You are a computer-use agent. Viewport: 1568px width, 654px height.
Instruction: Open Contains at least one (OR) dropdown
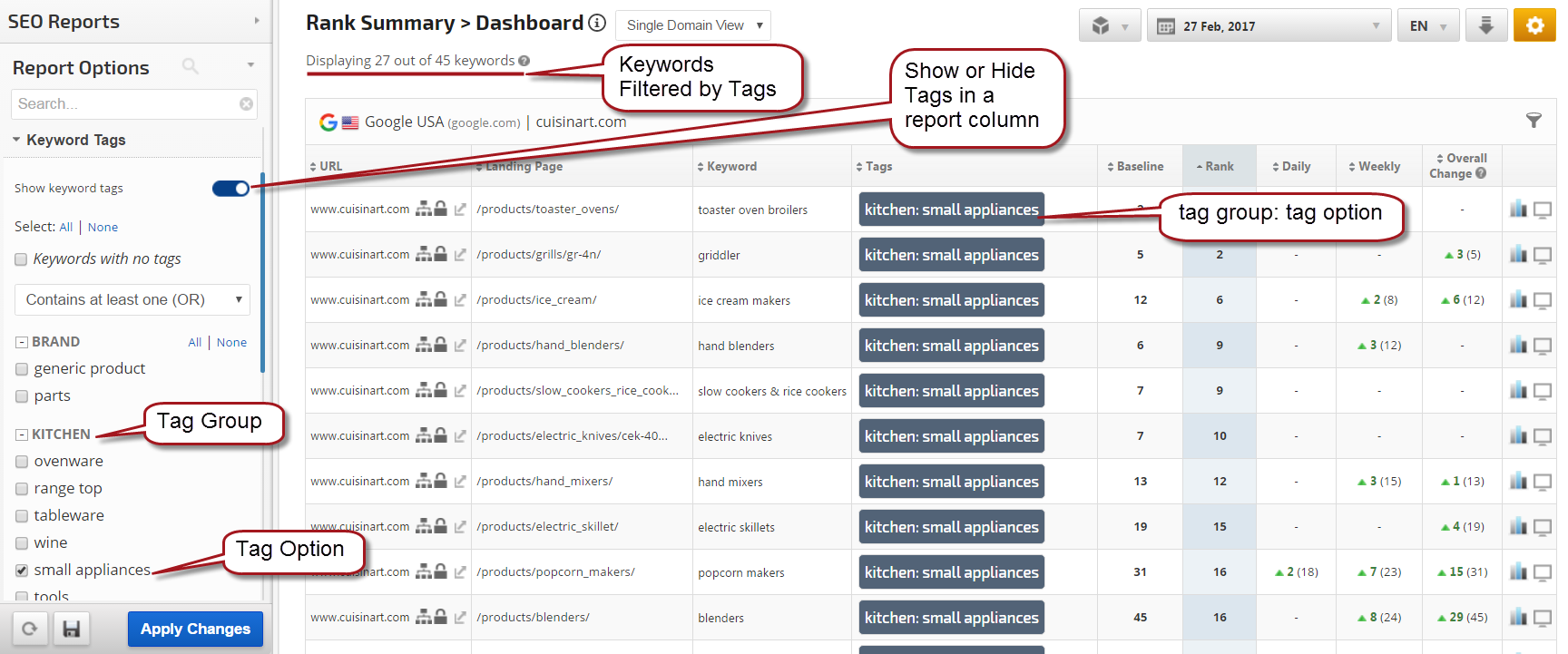tap(132, 299)
